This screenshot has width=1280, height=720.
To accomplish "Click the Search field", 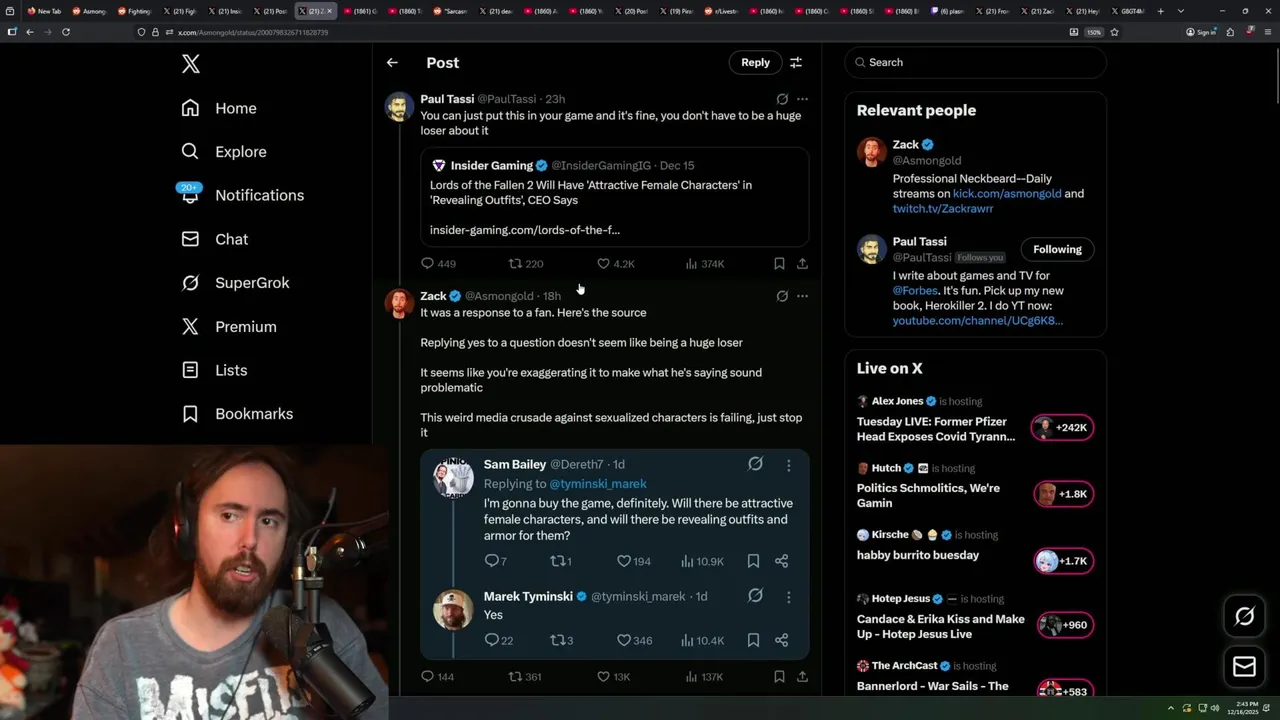I will [x=976, y=62].
